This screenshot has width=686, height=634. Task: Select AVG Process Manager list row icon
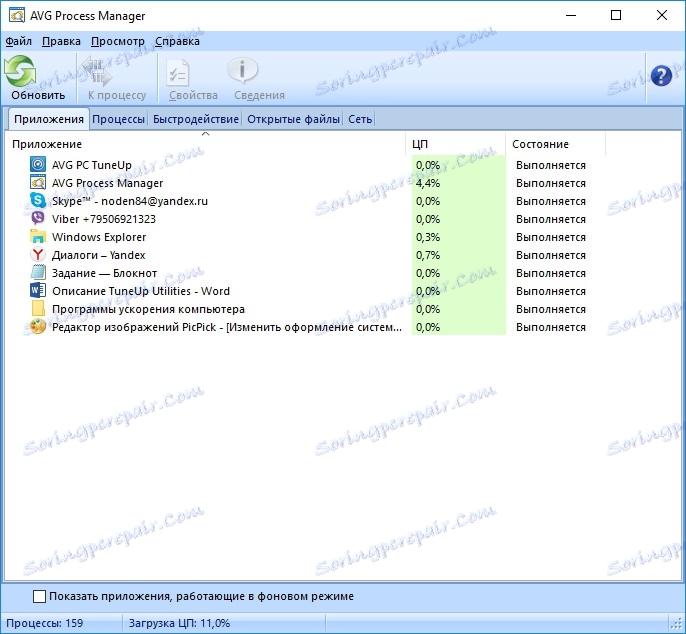point(38,182)
